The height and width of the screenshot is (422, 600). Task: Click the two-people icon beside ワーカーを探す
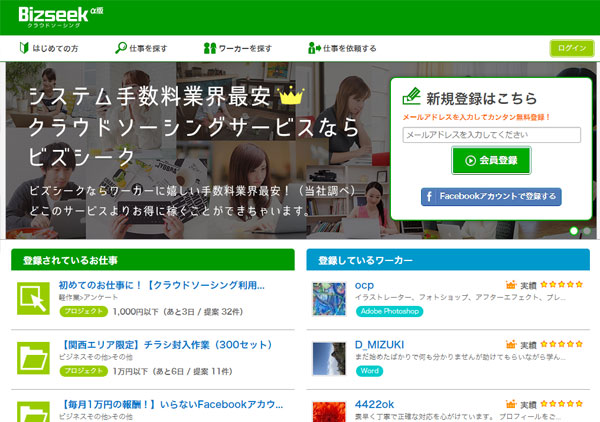pos(210,48)
